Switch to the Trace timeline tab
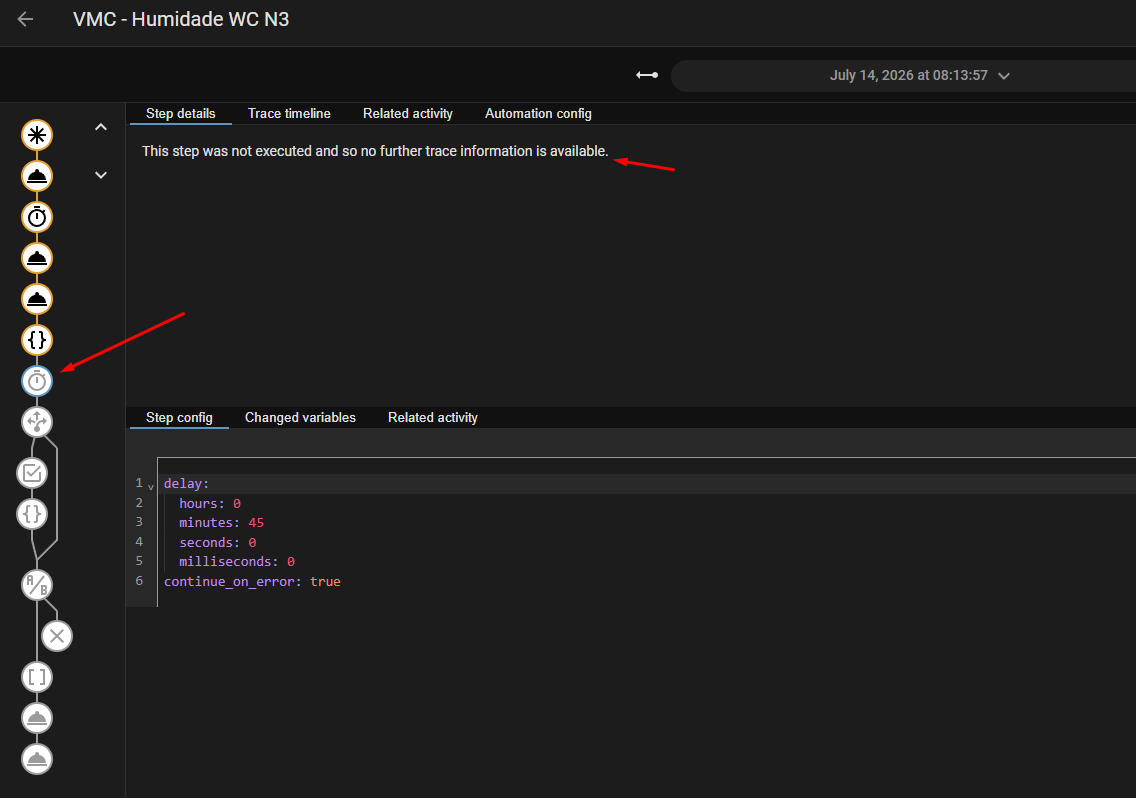Screen dimensions: 1136x798 tap(289, 114)
